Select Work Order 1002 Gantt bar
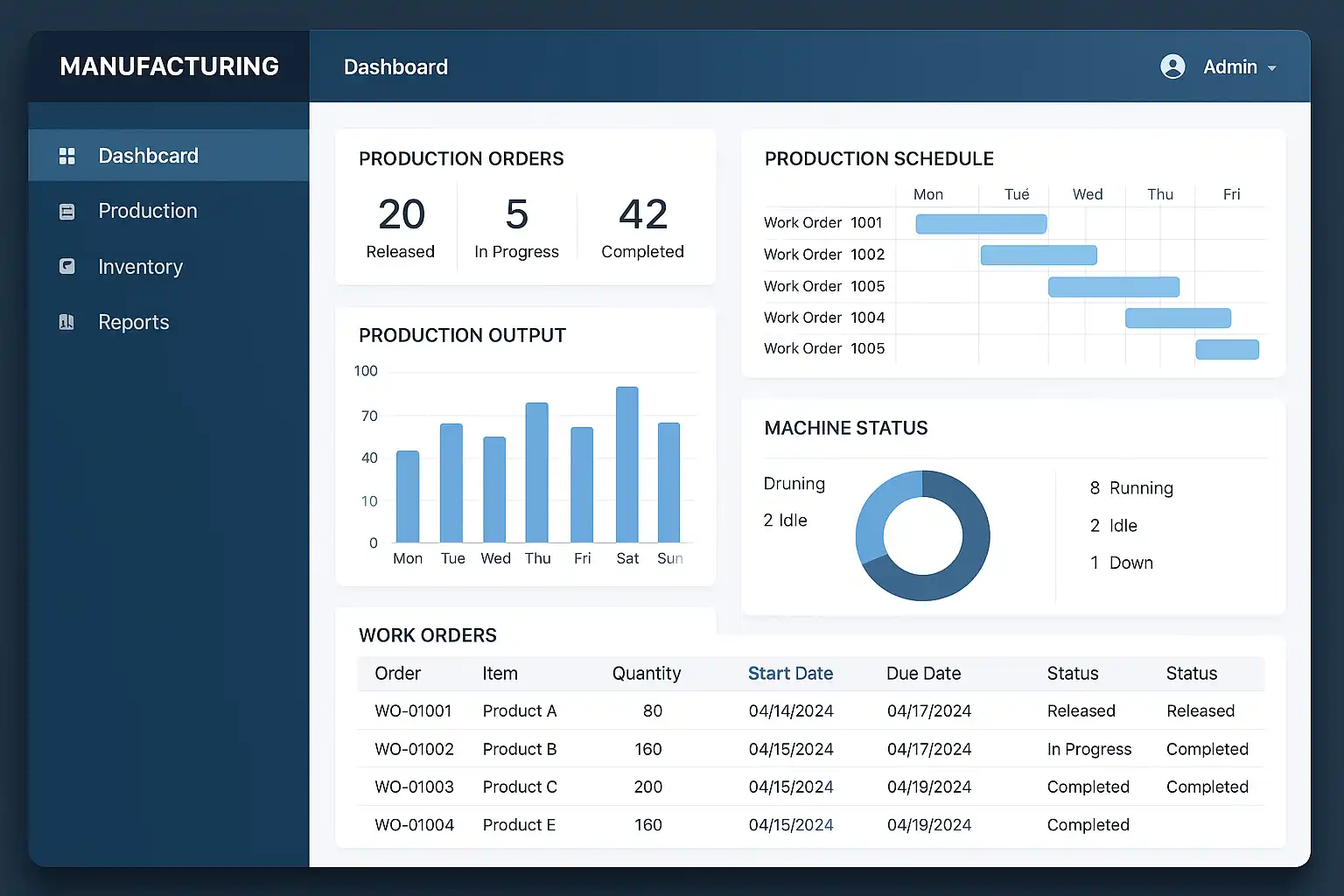The height and width of the screenshot is (896, 1344). (x=1039, y=255)
